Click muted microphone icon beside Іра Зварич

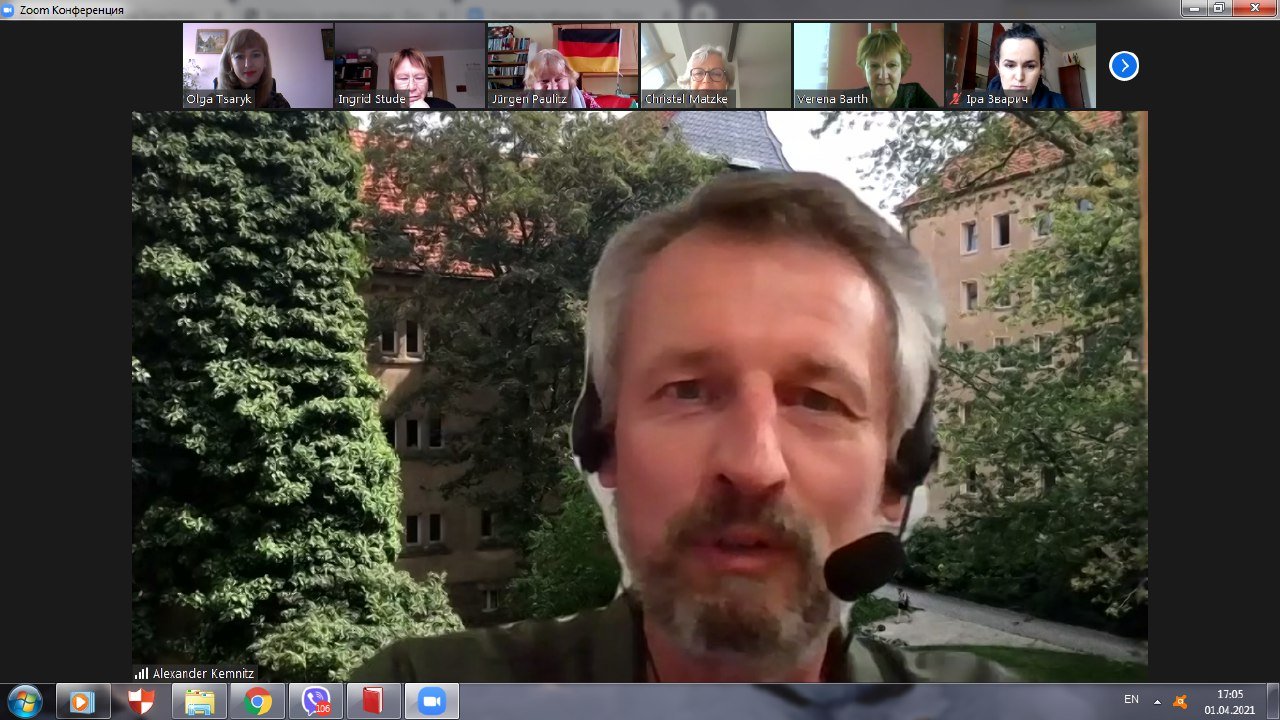coord(956,100)
